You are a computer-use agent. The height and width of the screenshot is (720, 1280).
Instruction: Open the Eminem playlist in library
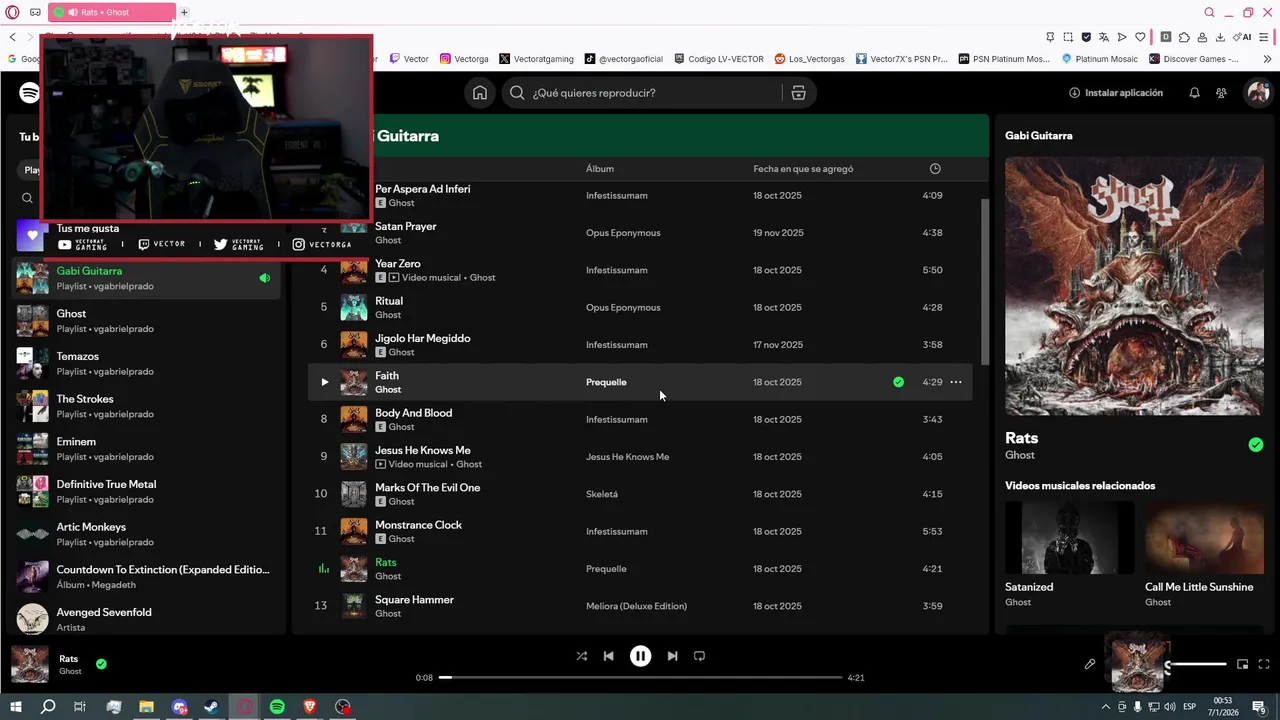click(x=146, y=449)
